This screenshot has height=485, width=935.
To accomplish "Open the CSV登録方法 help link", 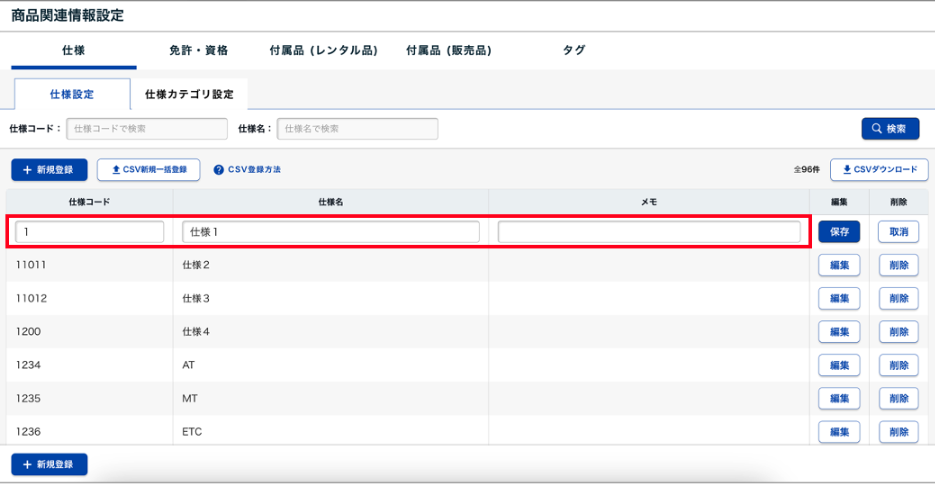I will click(x=247, y=170).
